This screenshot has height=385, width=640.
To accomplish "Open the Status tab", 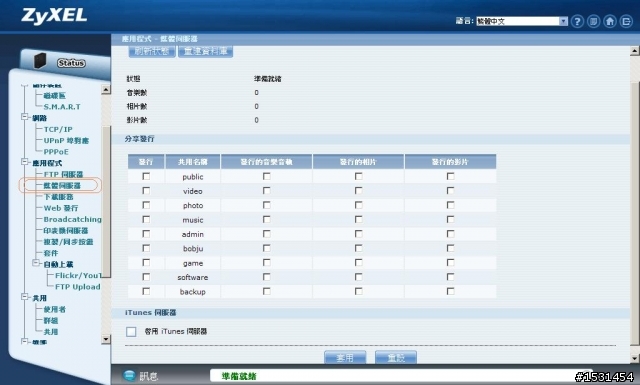I will pyautogui.click(x=71, y=63).
